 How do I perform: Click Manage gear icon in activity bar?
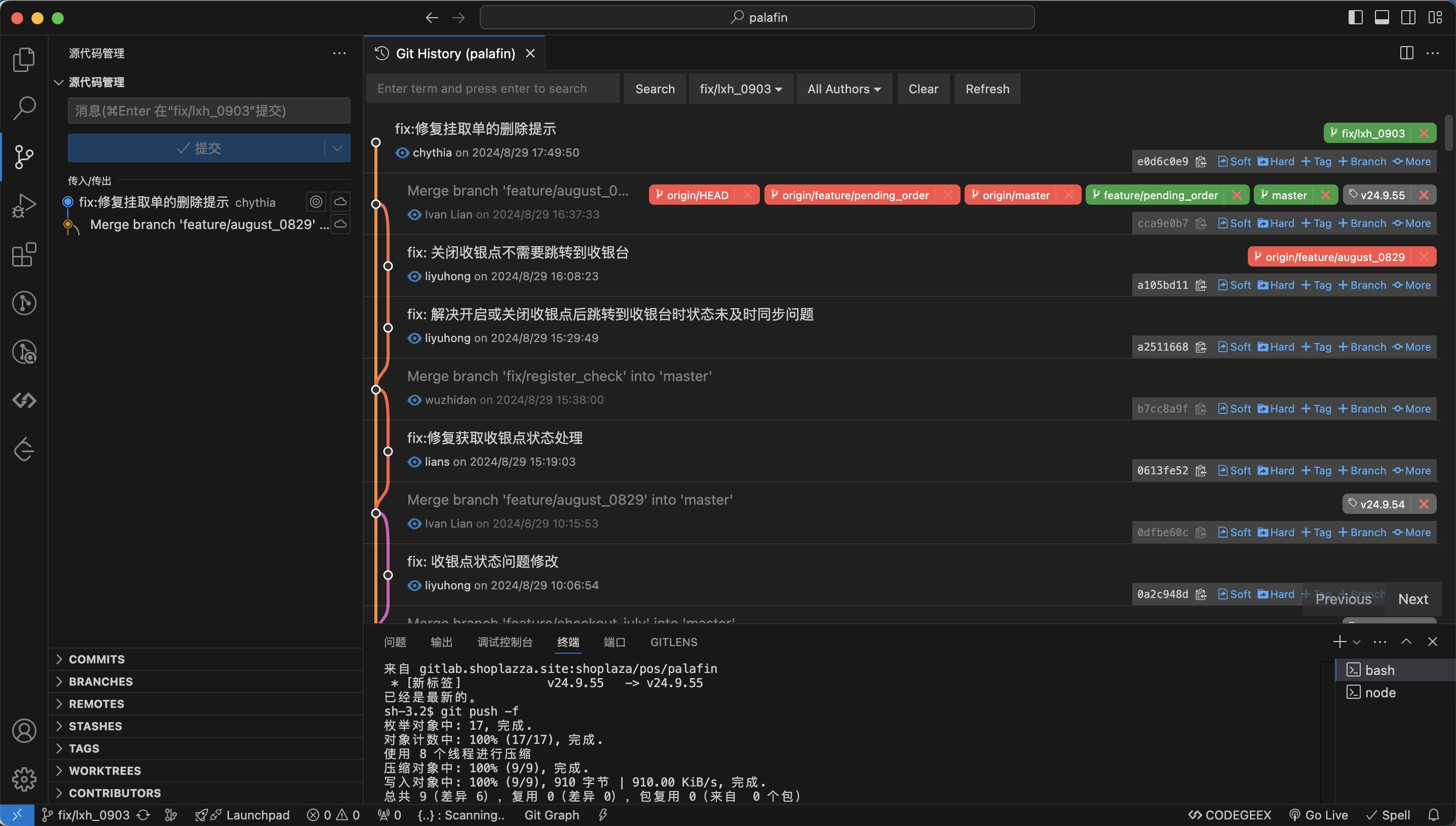(x=24, y=779)
